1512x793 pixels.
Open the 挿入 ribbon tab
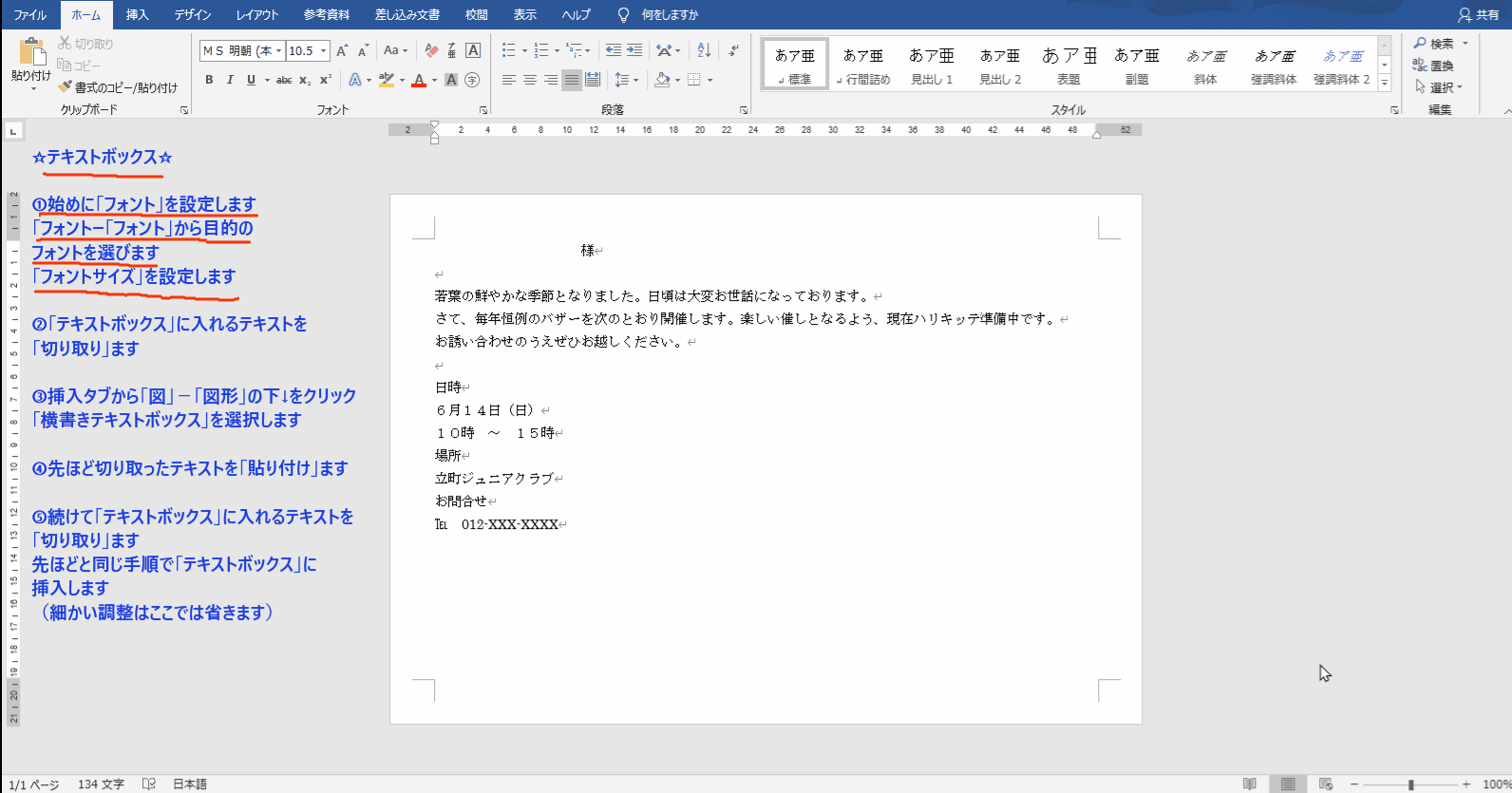[x=138, y=15]
